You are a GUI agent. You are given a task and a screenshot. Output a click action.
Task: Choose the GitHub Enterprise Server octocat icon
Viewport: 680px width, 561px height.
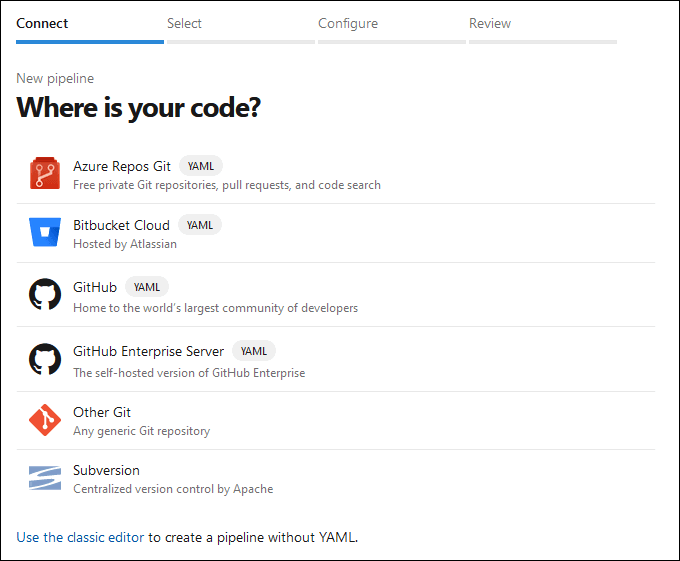click(x=45, y=360)
